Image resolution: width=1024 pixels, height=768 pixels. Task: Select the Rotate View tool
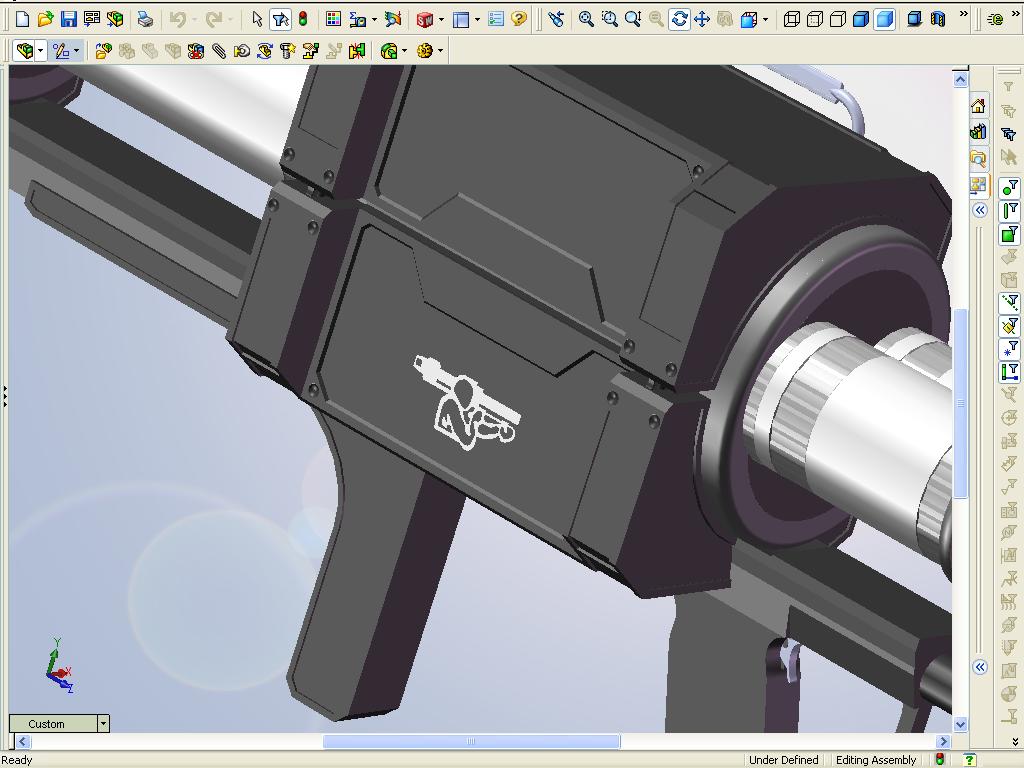[x=679, y=19]
